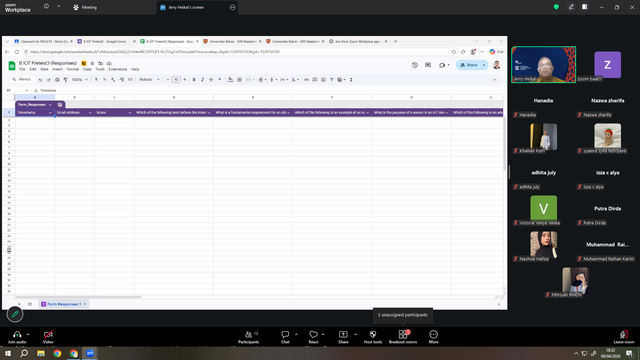
Task: Expand audio options arrow beside Join audio
Action: 28,334
